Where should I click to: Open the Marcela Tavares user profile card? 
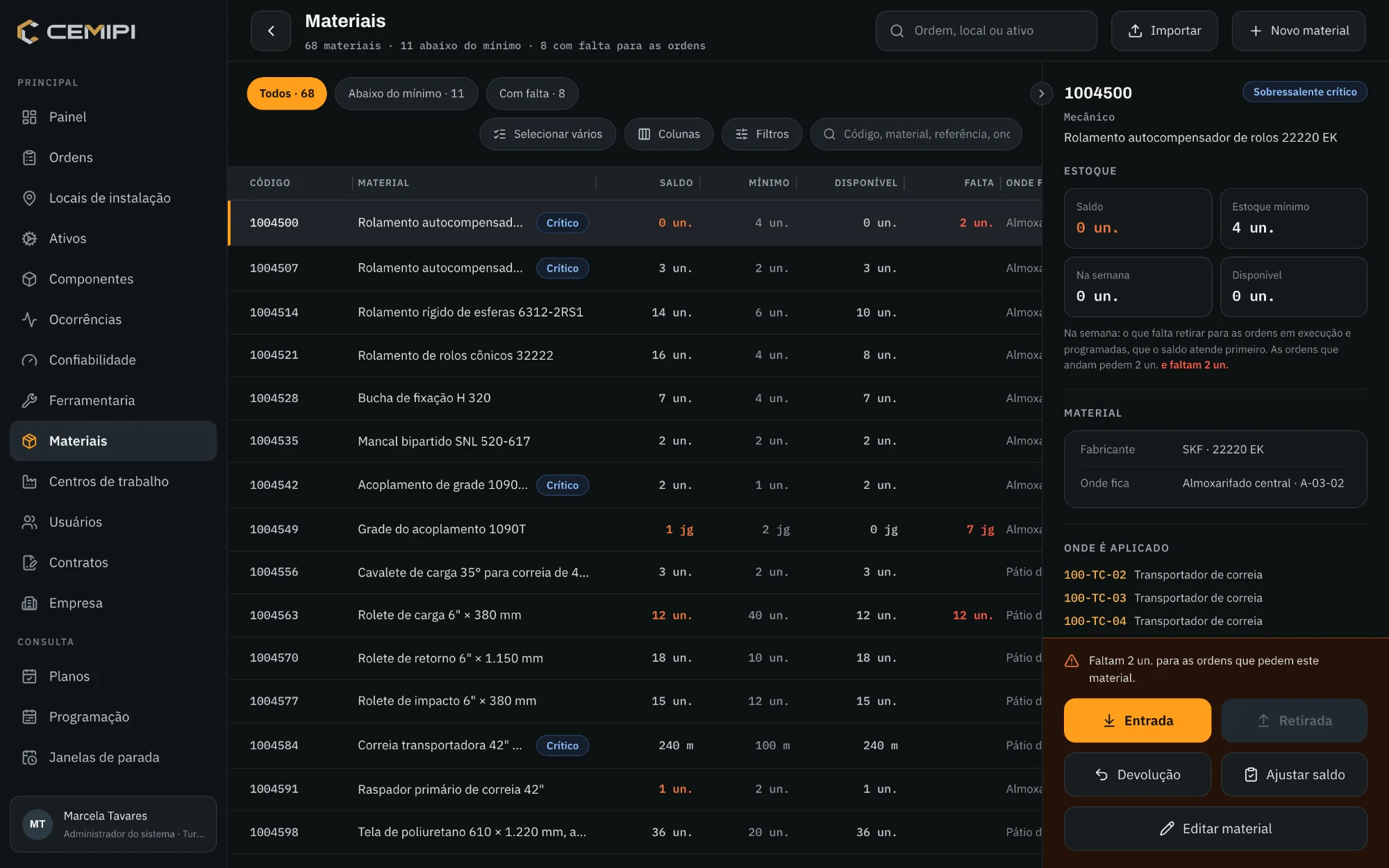click(113, 824)
